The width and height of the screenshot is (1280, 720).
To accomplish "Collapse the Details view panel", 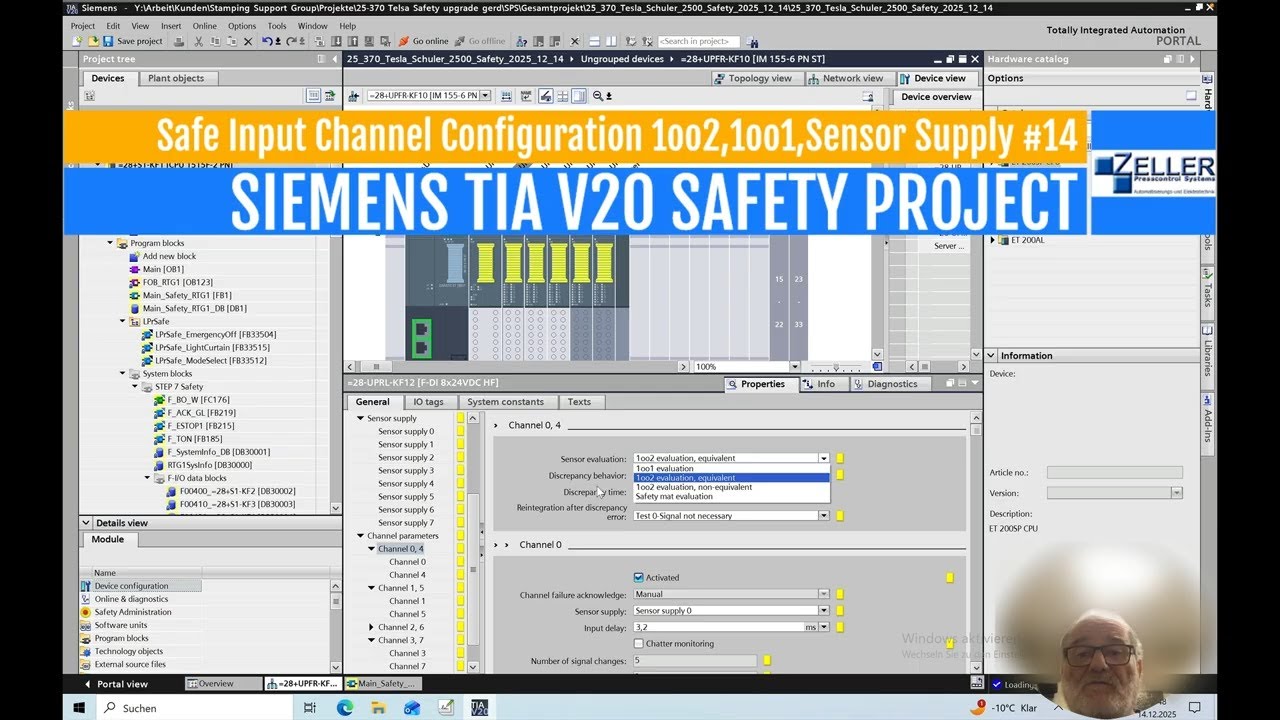I will 88,523.
